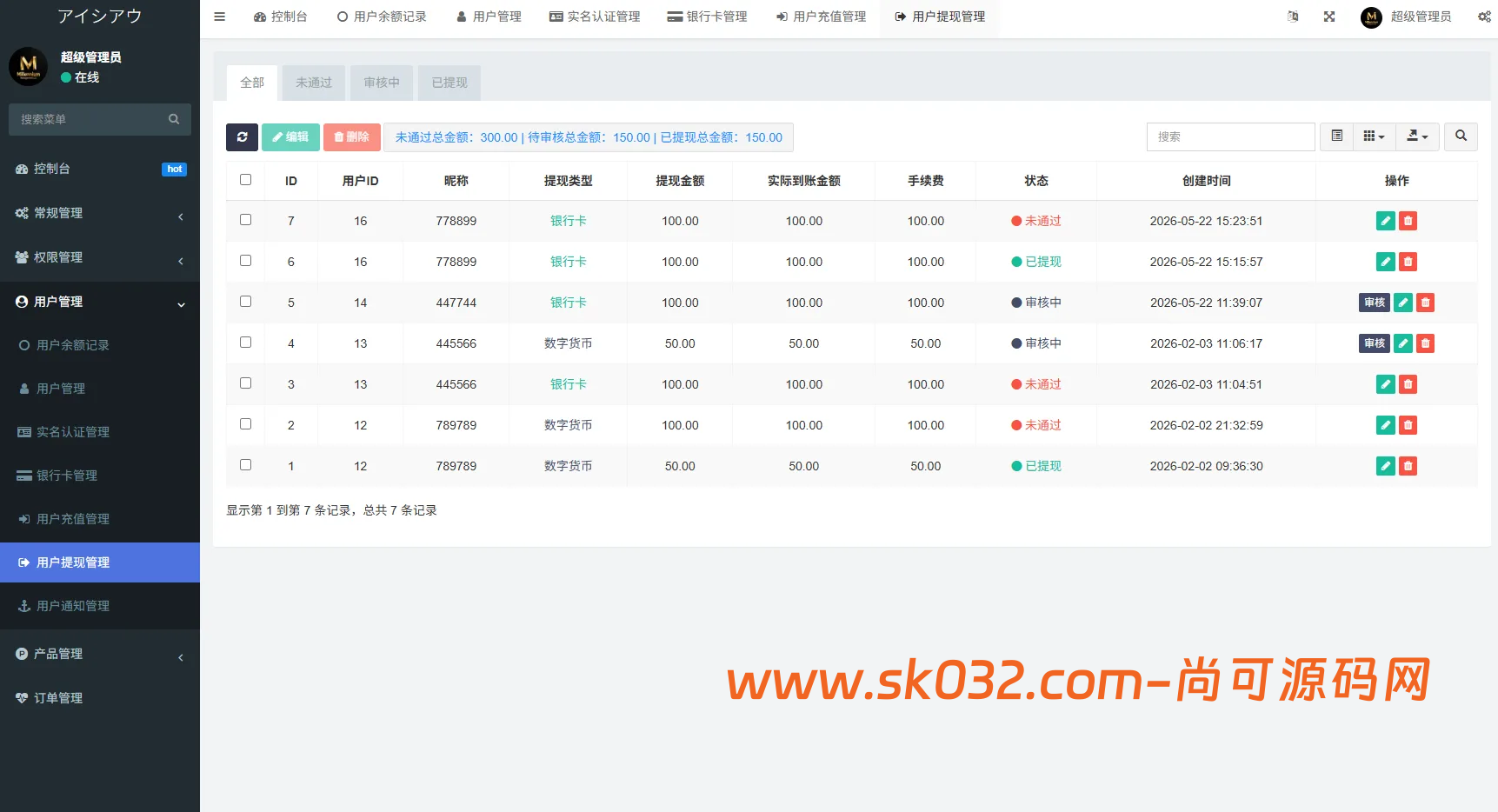Open the settings gears icon top right
1498x812 pixels.
[x=1484, y=17]
